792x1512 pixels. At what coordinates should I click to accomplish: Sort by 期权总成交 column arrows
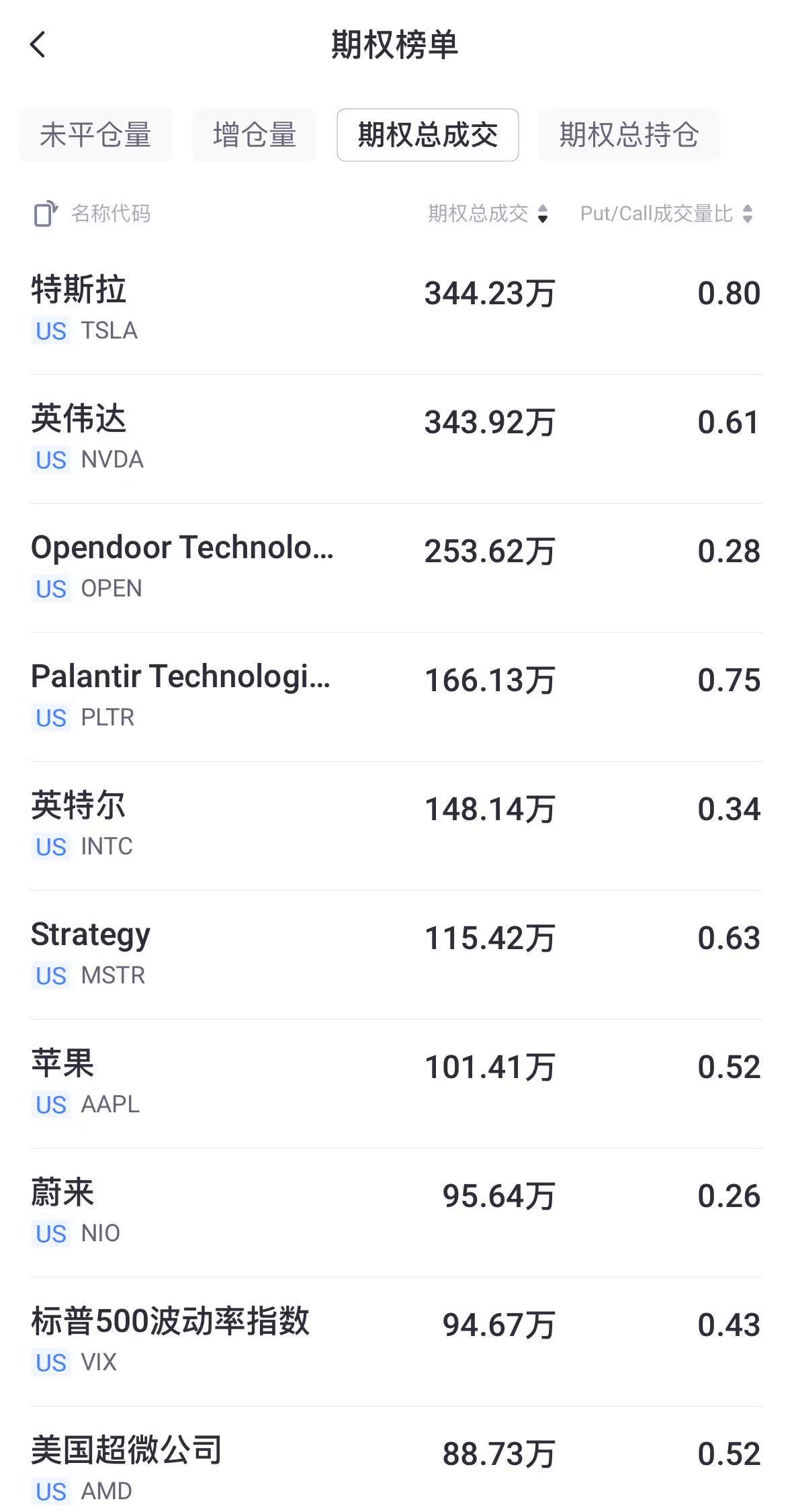point(543,214)
